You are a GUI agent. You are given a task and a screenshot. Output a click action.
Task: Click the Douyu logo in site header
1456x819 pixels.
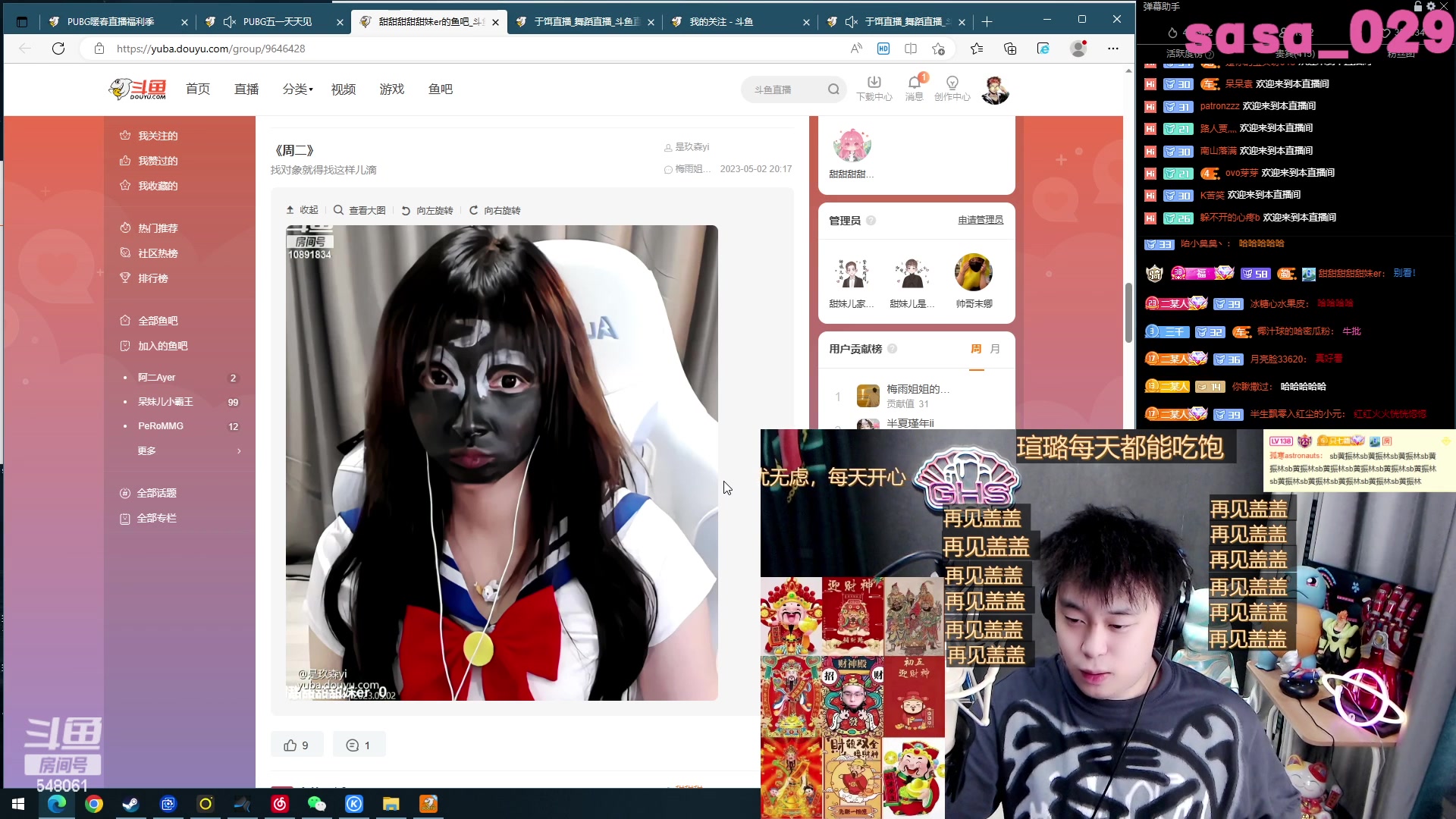[x=137, y=89]
